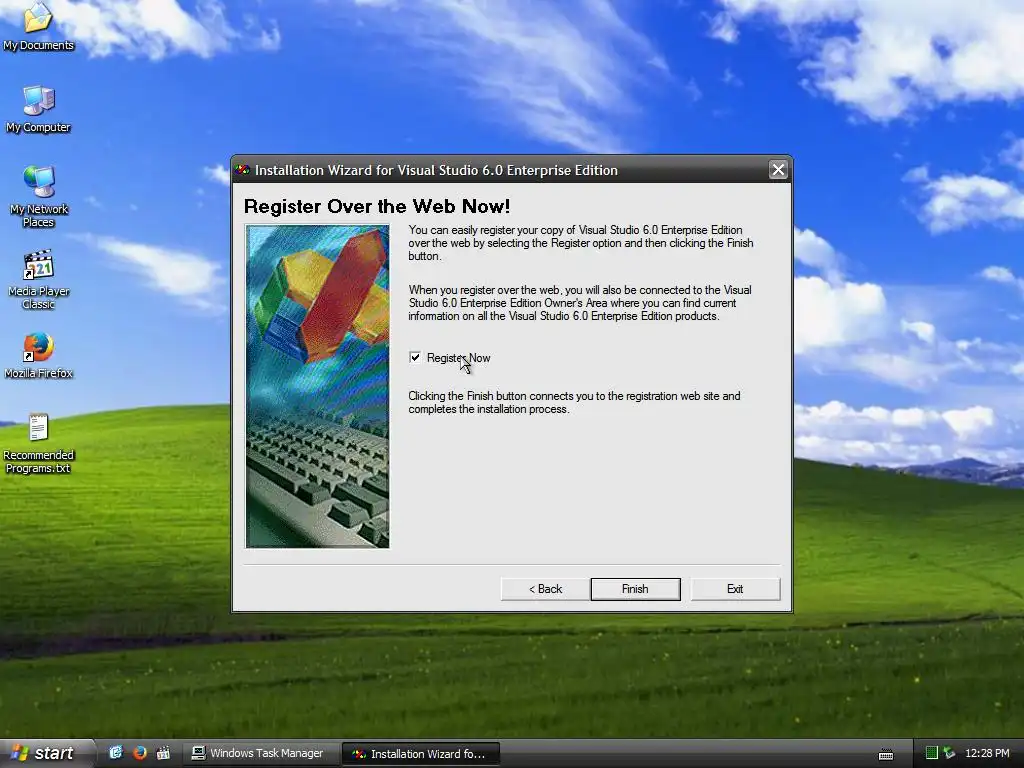Select the My Computer desktop icon
This screenshot has height=768, width=1024.
click(38, 109)
